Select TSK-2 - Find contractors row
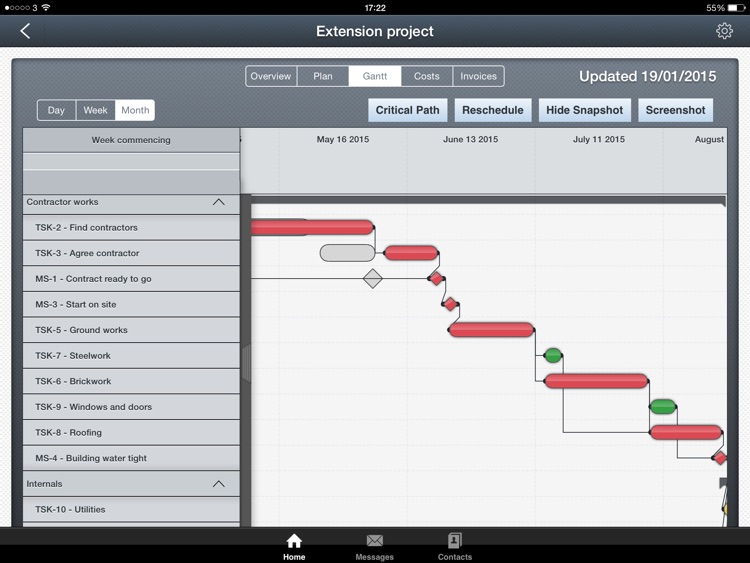Screen dimensions: 750x563 (x=131, y=228)
